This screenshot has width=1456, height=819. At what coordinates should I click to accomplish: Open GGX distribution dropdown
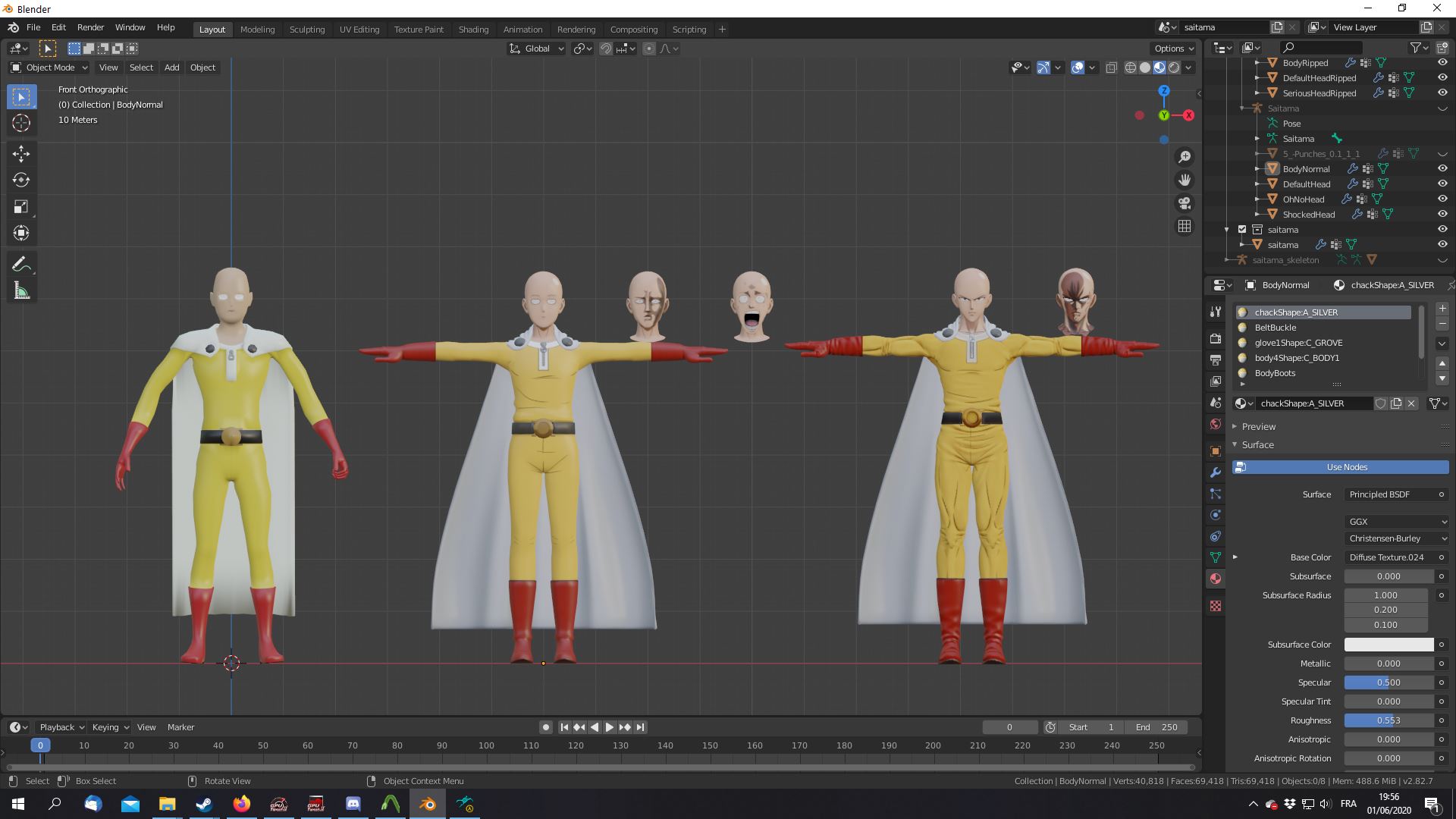click(1397, 522)
